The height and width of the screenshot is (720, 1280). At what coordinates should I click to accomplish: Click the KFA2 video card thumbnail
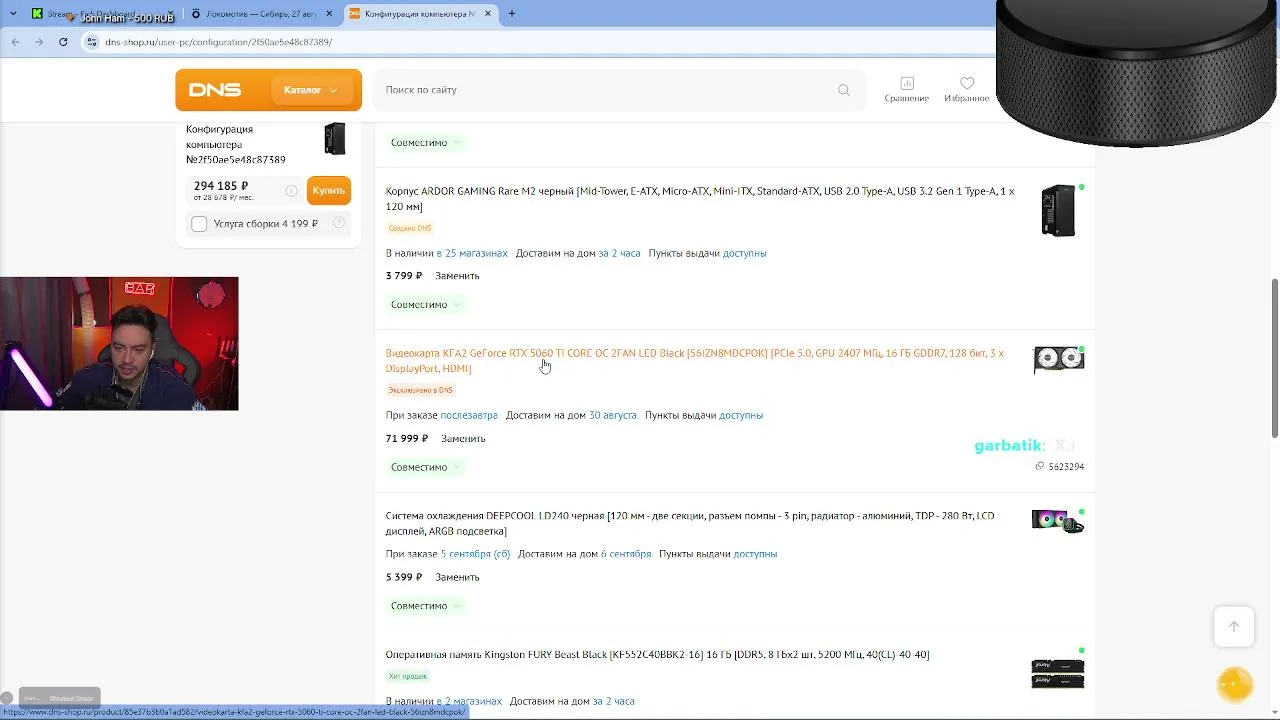tap(1059, 360)
